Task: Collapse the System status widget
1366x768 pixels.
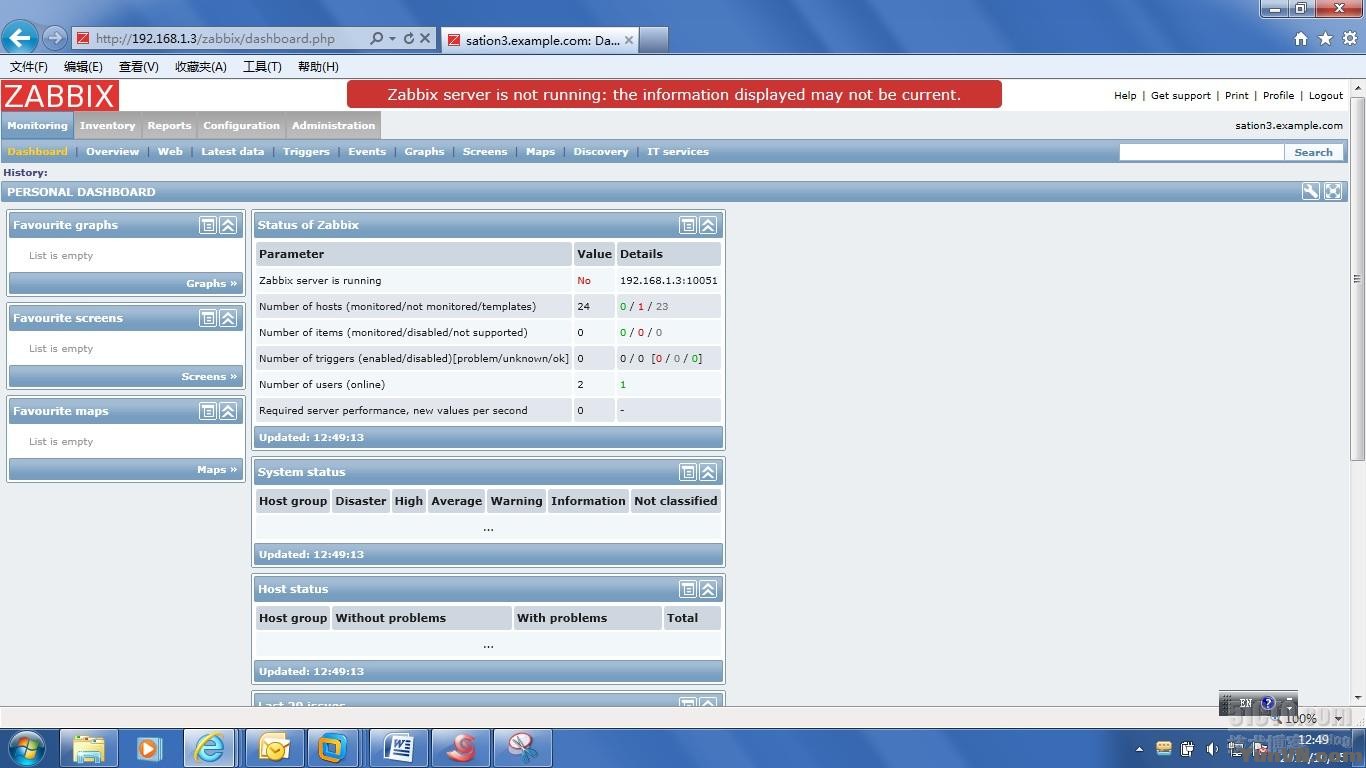Action: (x=708, y=472)
